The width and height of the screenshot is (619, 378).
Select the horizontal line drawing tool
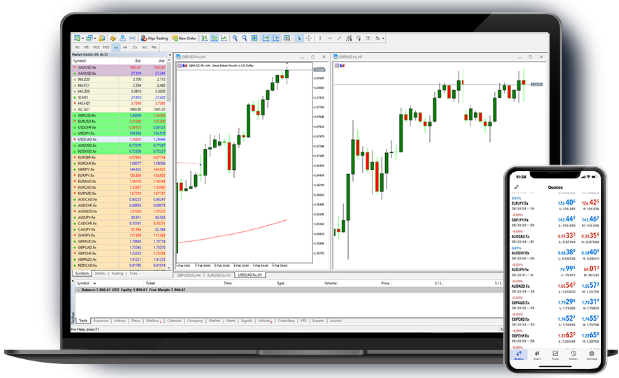point(330,38)
